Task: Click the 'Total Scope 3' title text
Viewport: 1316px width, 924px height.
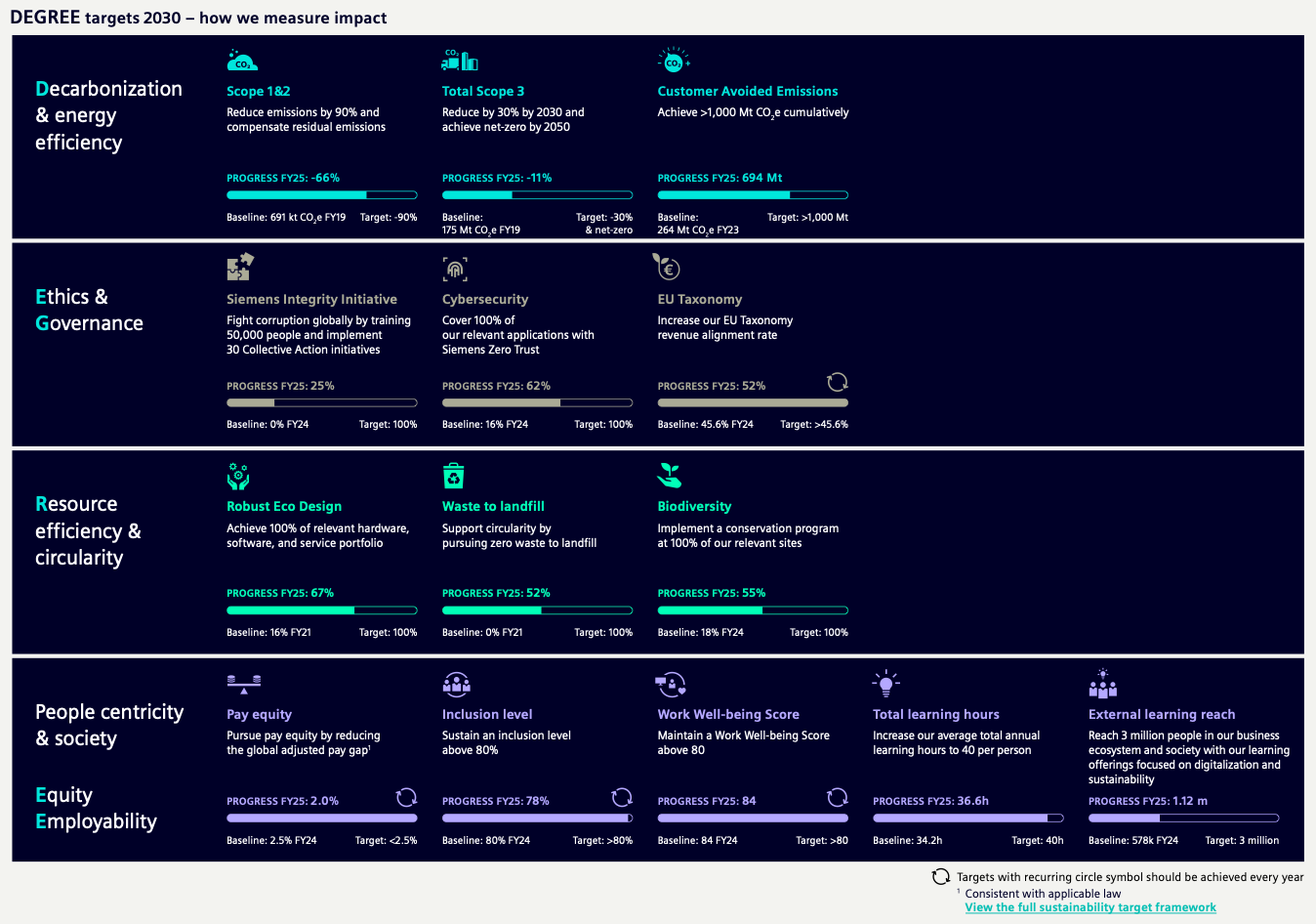Action: pos(483,91)
